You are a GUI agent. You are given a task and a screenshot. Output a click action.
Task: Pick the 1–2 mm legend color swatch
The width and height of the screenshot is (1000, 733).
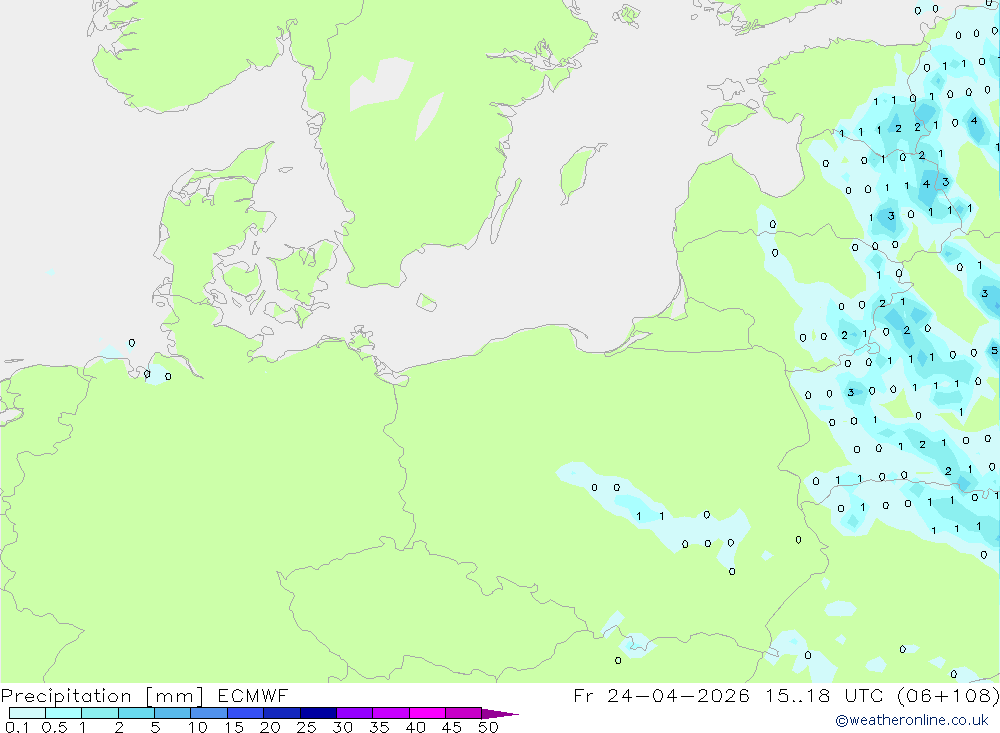[100, 713]
